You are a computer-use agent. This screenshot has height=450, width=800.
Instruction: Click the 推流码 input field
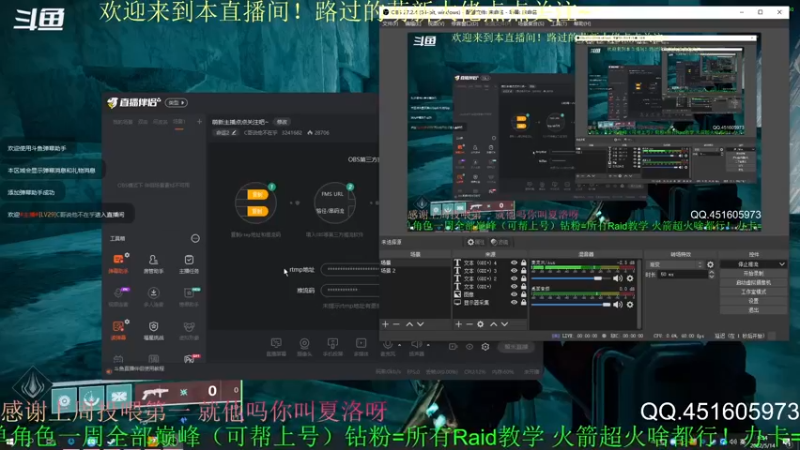coord(350,290)
